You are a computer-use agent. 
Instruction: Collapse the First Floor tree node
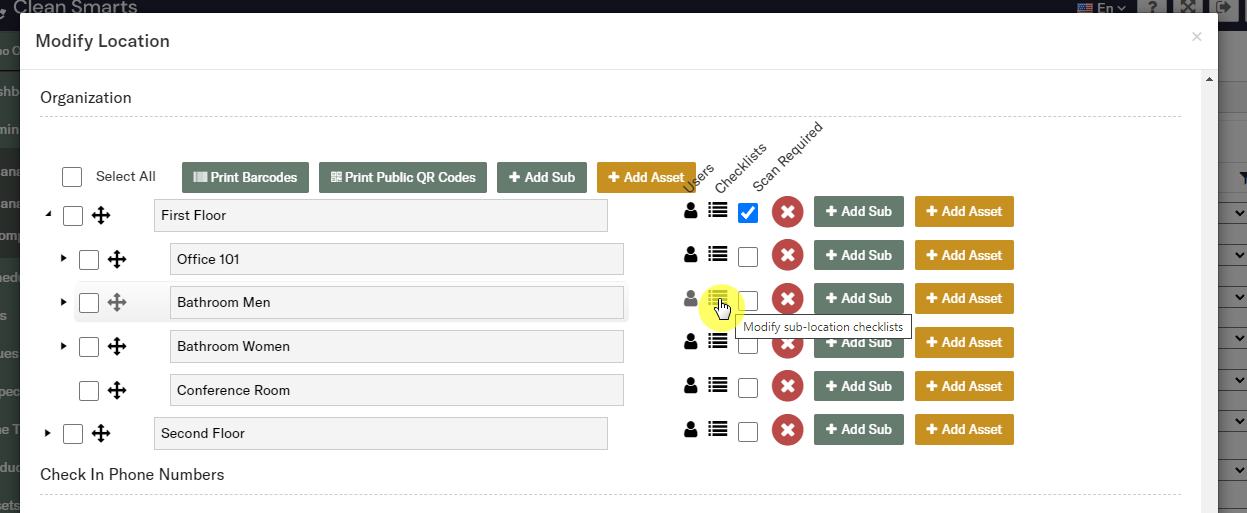coord(48,215)
